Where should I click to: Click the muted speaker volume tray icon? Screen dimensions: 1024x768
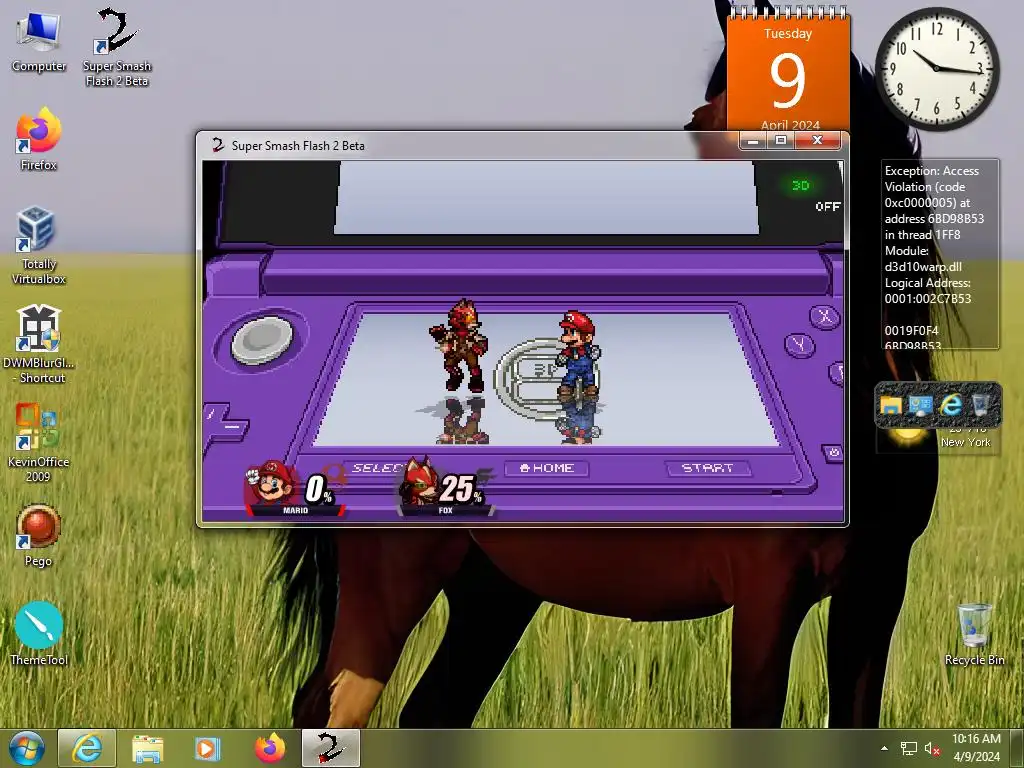932,748
